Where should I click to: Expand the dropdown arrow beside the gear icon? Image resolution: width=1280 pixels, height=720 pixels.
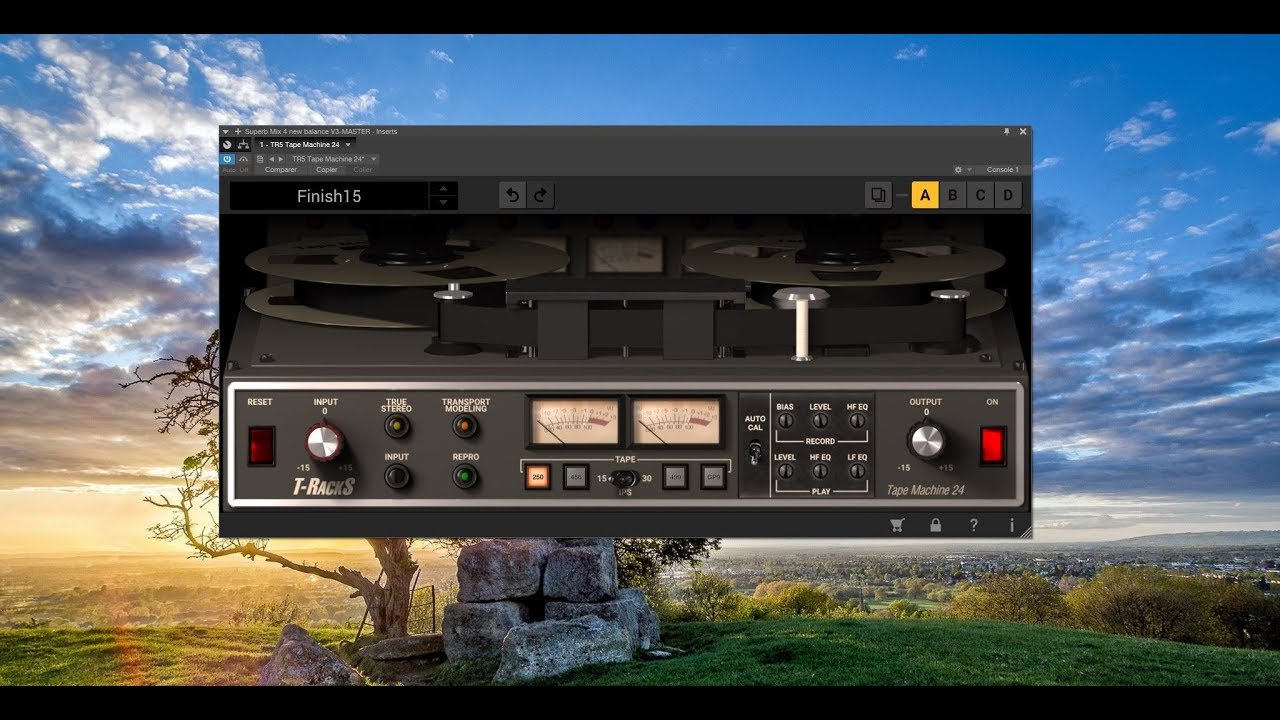coord(969,170)
